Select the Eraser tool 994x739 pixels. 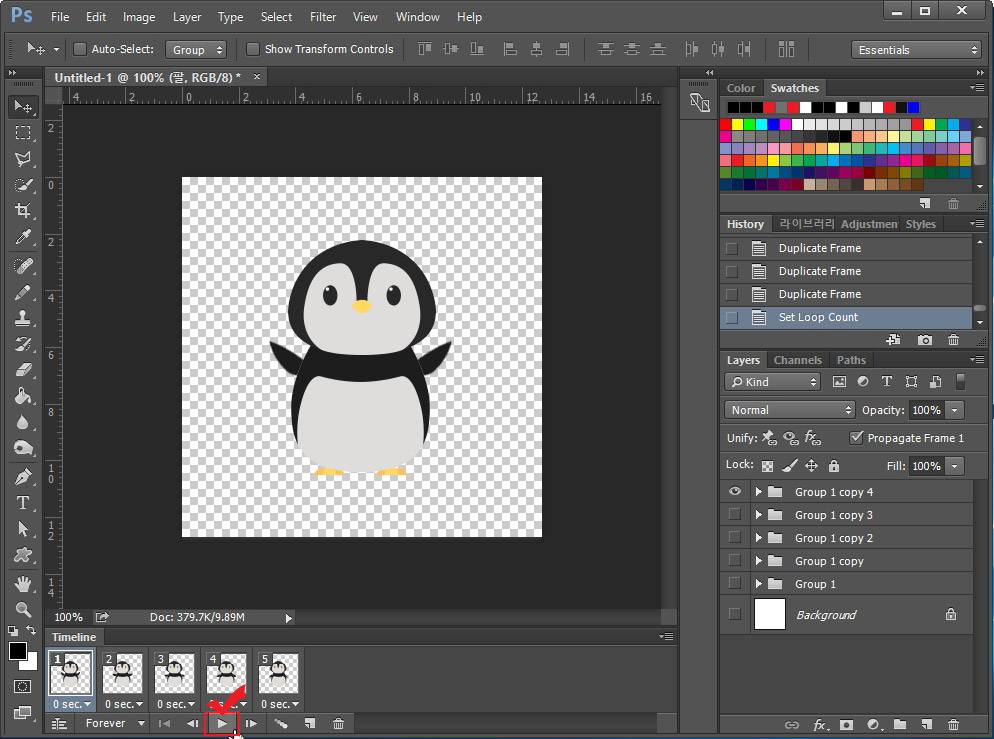pyautogui.click(x=23, y=370)
